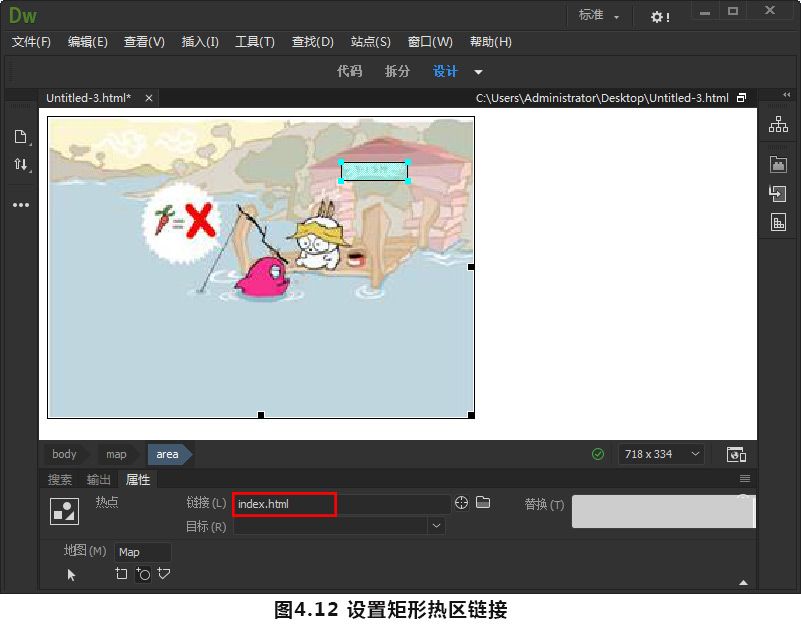Viewport: 801px width, 624px height.
Task: Collapse the properties panel with bottom arrow
Action: pyautogui.click(x=744, y=582)
